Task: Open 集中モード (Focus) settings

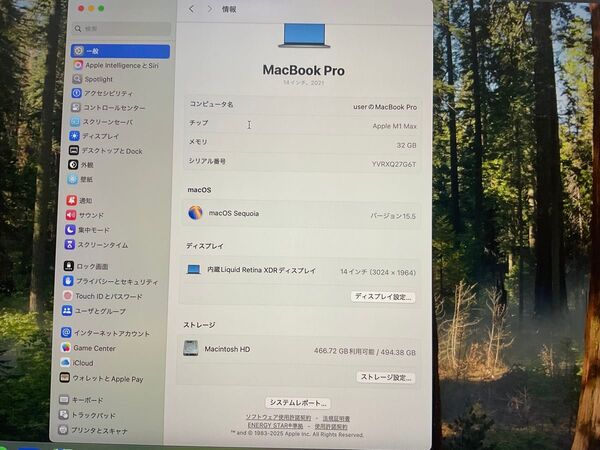Action: [87, 230]
